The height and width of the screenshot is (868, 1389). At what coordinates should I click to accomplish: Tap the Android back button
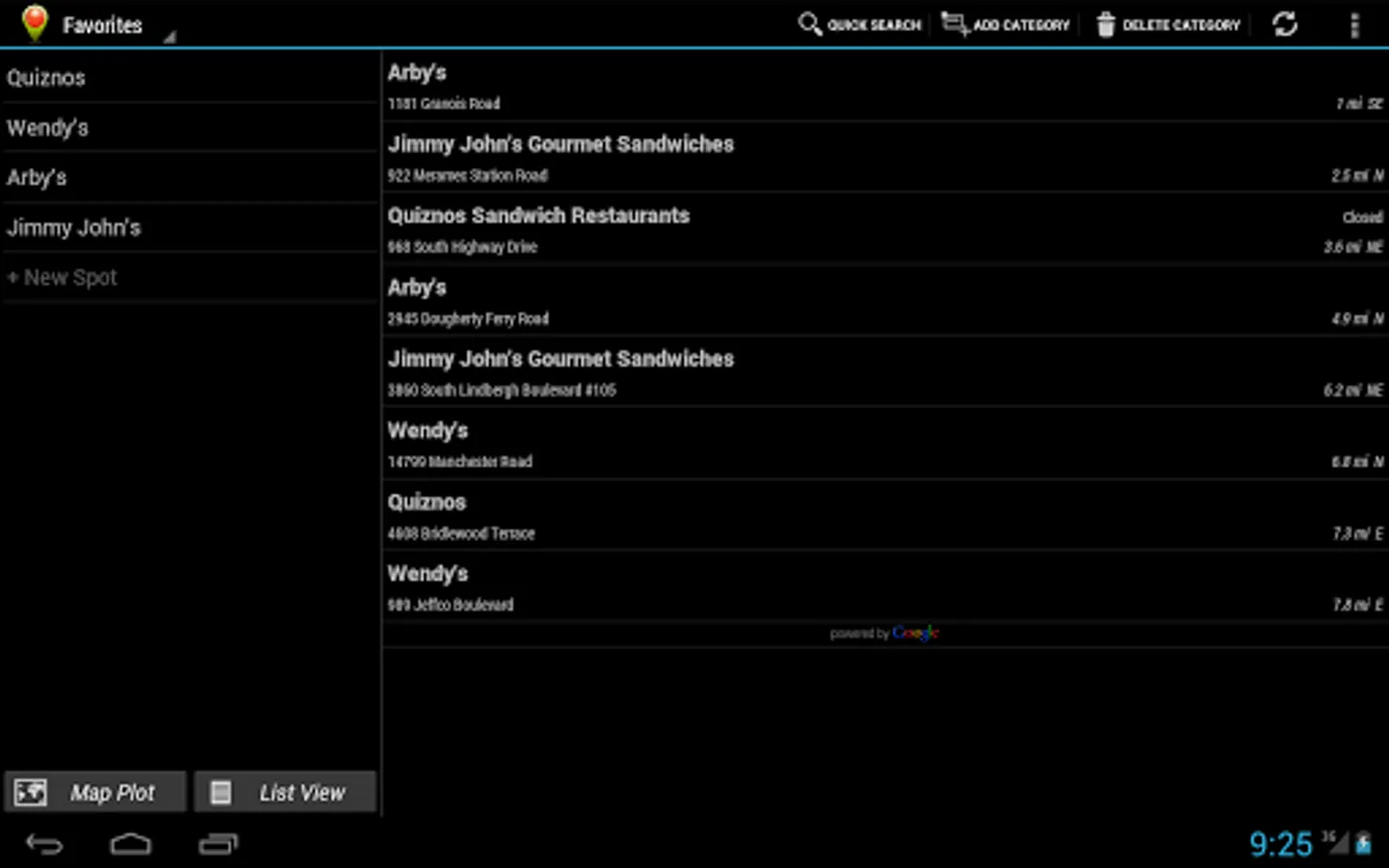point(44,845)
